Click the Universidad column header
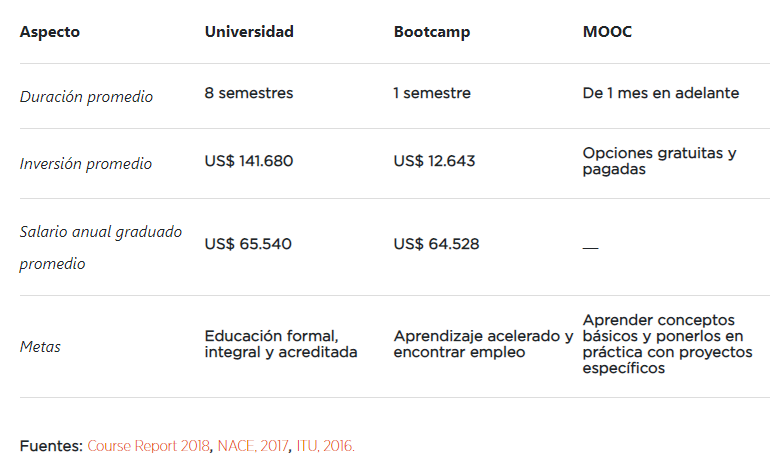 click(249, 32)
